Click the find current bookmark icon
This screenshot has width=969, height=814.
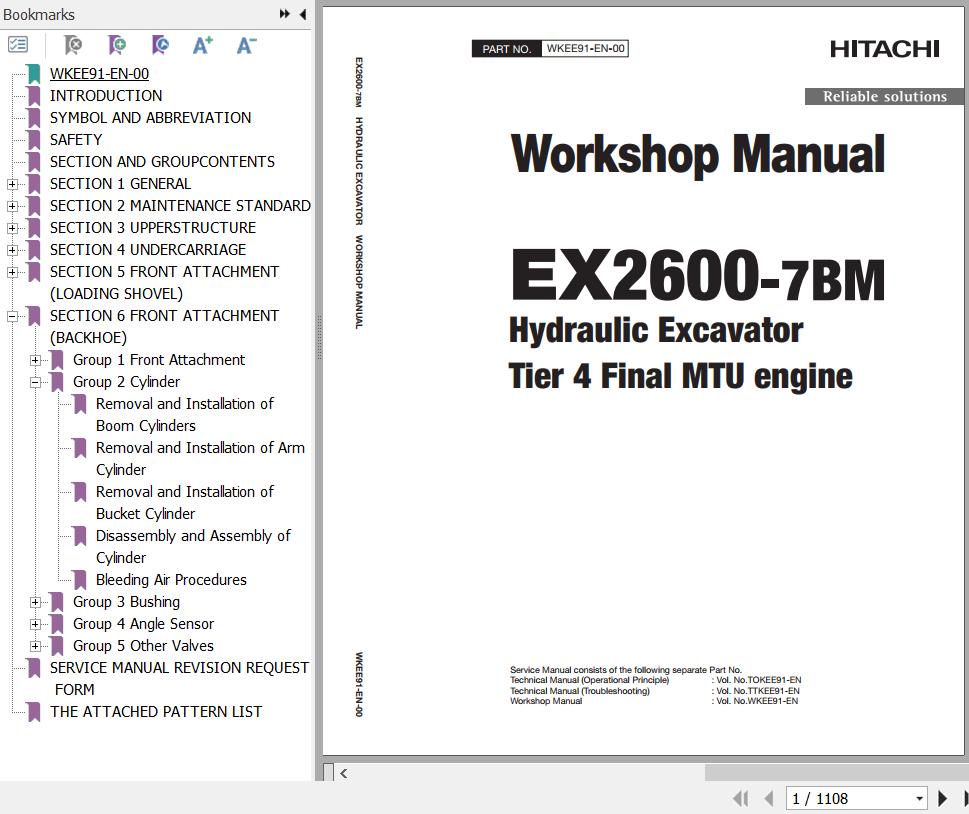point(160,45)
